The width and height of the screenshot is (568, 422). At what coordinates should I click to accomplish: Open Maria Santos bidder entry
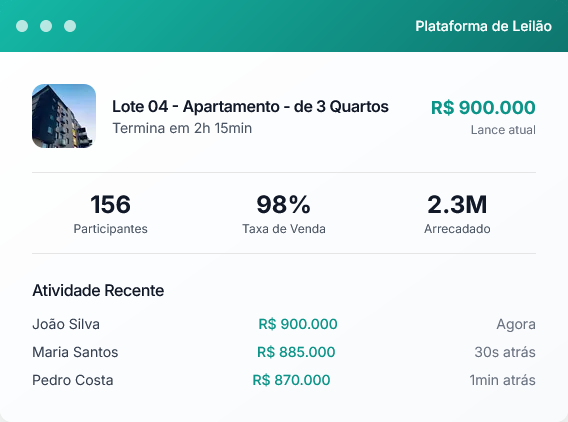(x=75, y=352)
